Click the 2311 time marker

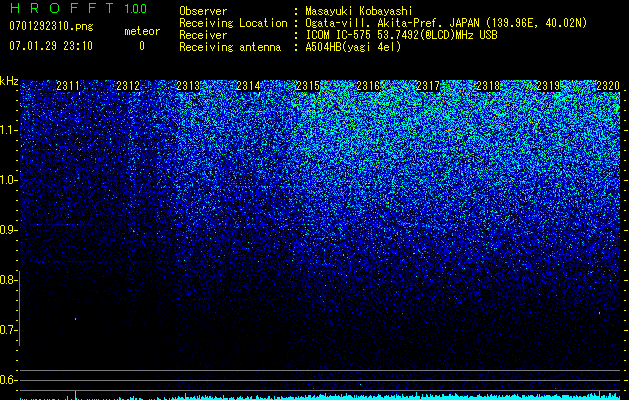pos(68,86)
